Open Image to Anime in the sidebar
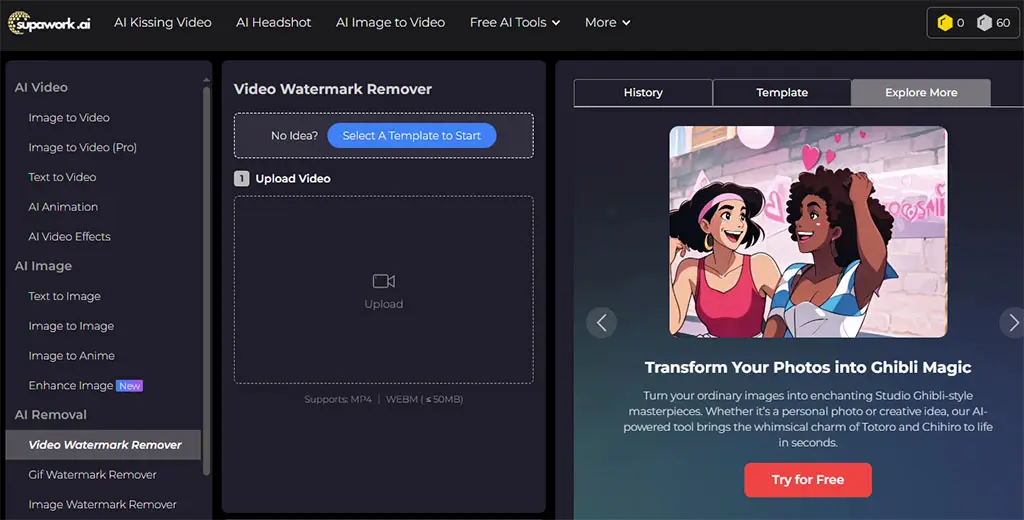The image size is (1024, 520). point(71,356)
